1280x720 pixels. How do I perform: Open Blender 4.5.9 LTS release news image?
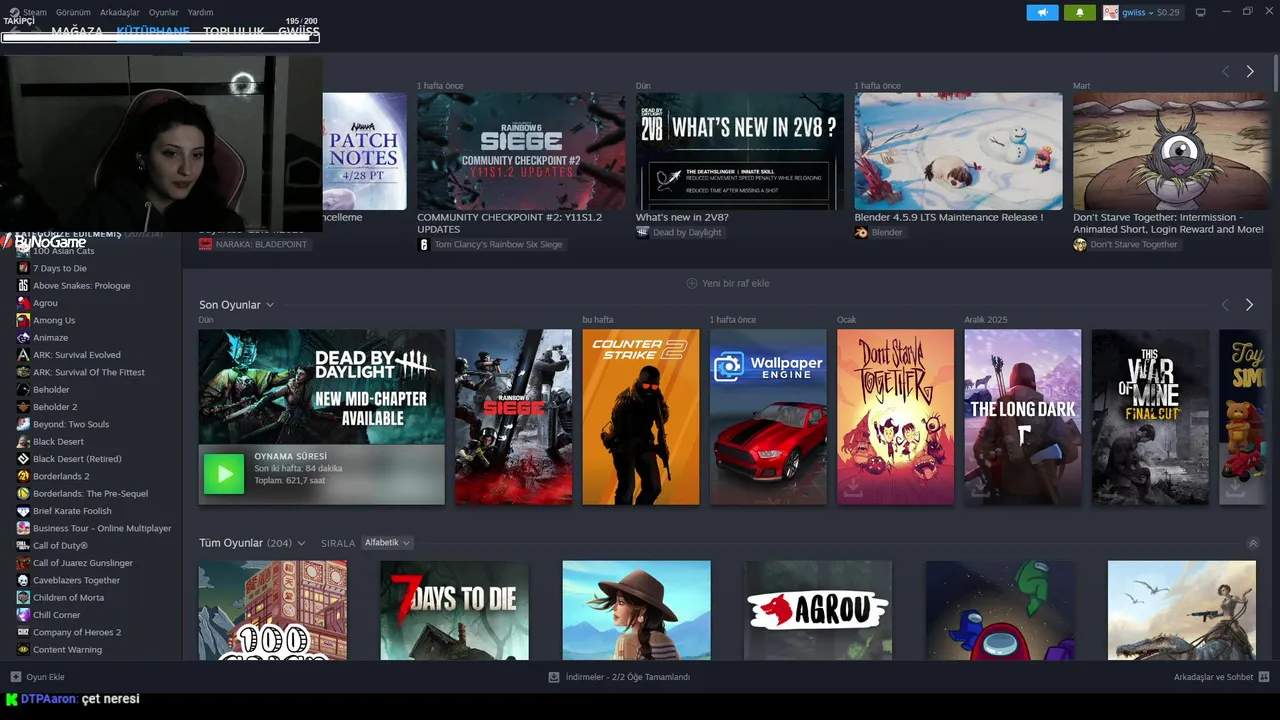pyautogui.click(x=958, y=151)
